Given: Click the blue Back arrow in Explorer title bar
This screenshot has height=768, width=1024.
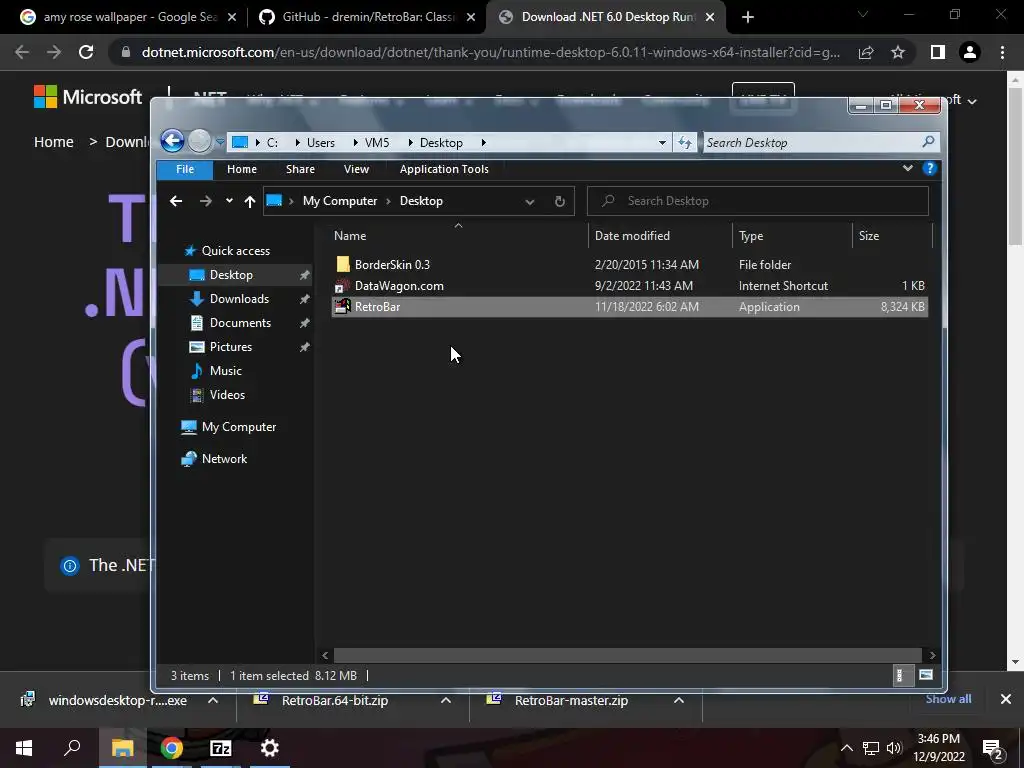Looking at the screenshot, I should coord(172,140).
